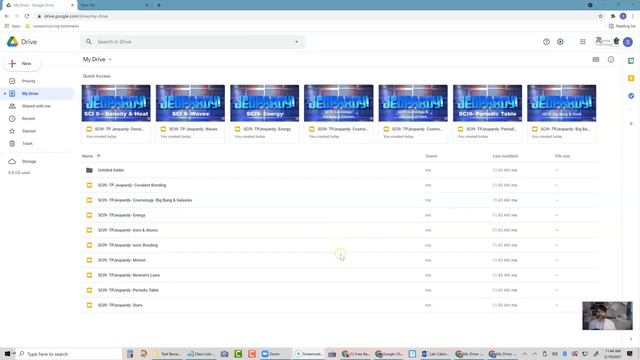640x360 pixels.
Task: Open the Trash view
Action: pyautogui.click(x=27, y=144)
